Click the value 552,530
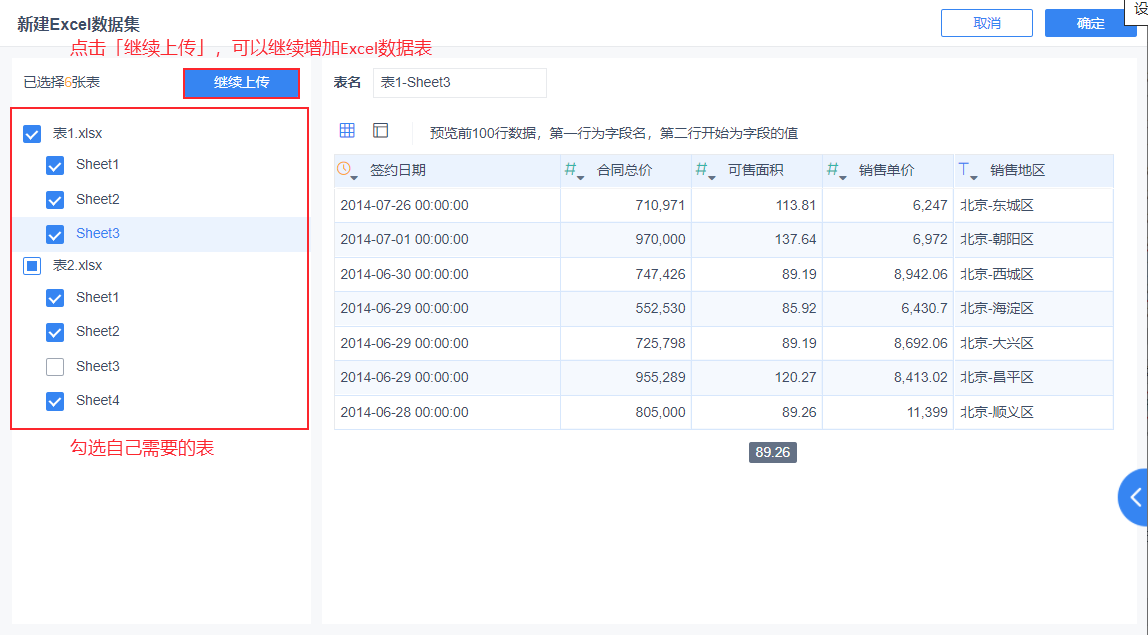 tap(660, 309)
